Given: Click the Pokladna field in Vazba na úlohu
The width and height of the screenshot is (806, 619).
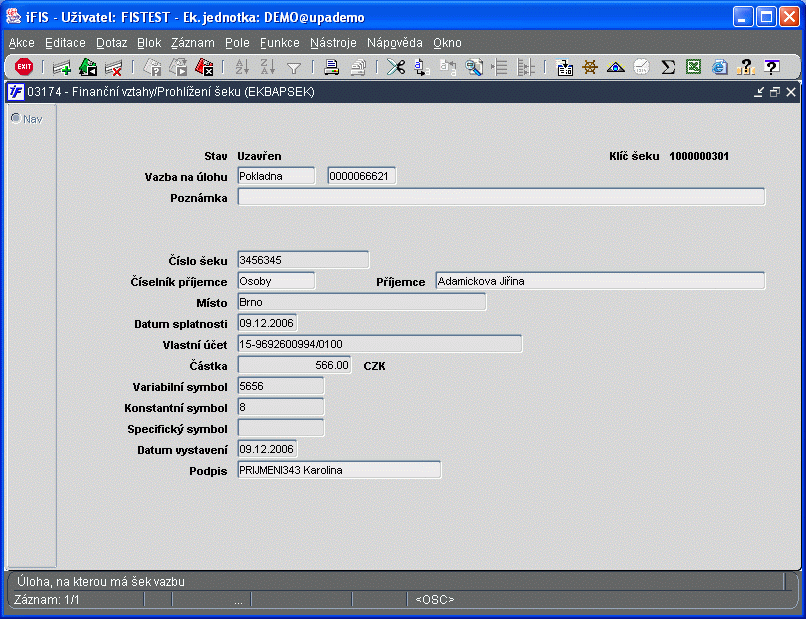Looking at the screenshot, I should [277, 176].
